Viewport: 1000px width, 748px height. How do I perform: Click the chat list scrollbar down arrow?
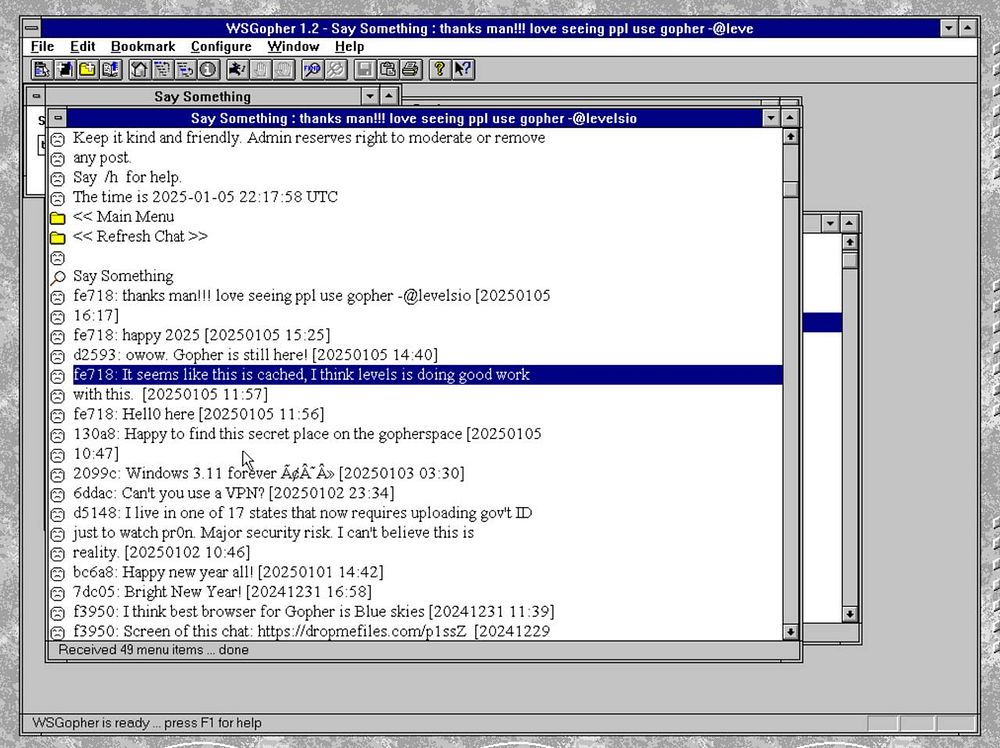pyautogui.click(x=790, y=632)
